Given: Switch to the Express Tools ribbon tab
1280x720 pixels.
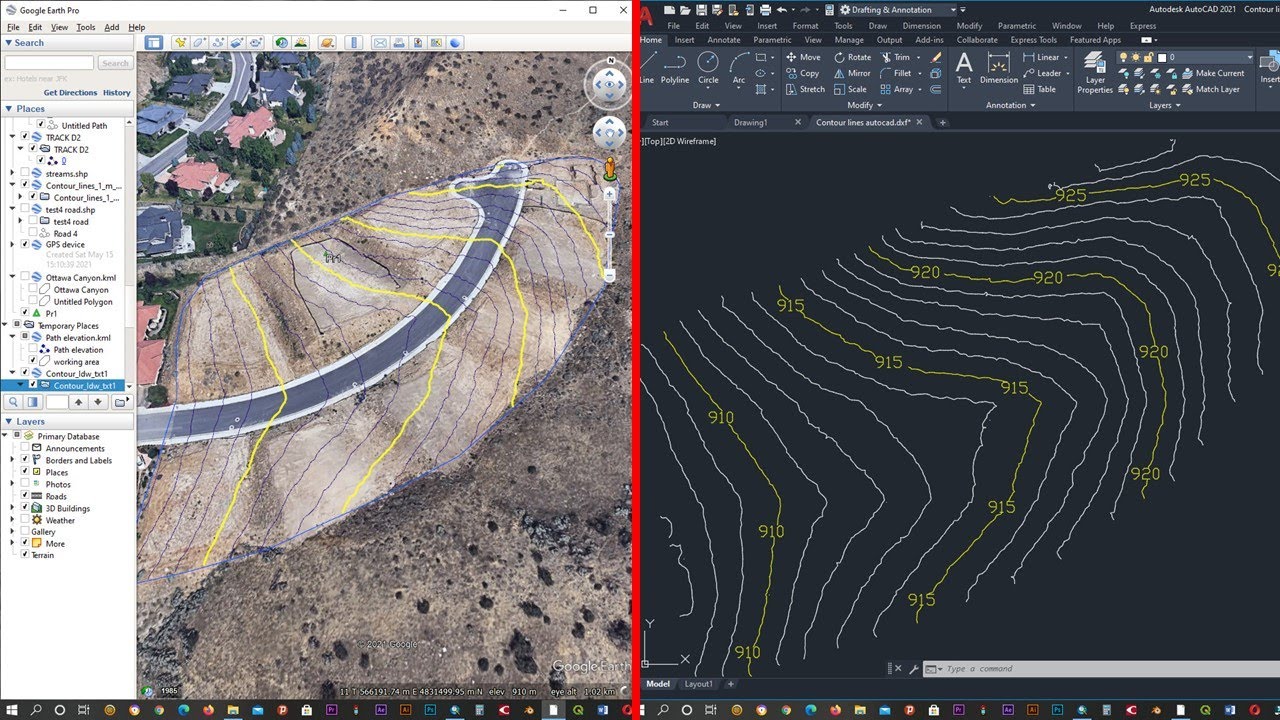Looking at the screenshot, I should (1033, 40).
